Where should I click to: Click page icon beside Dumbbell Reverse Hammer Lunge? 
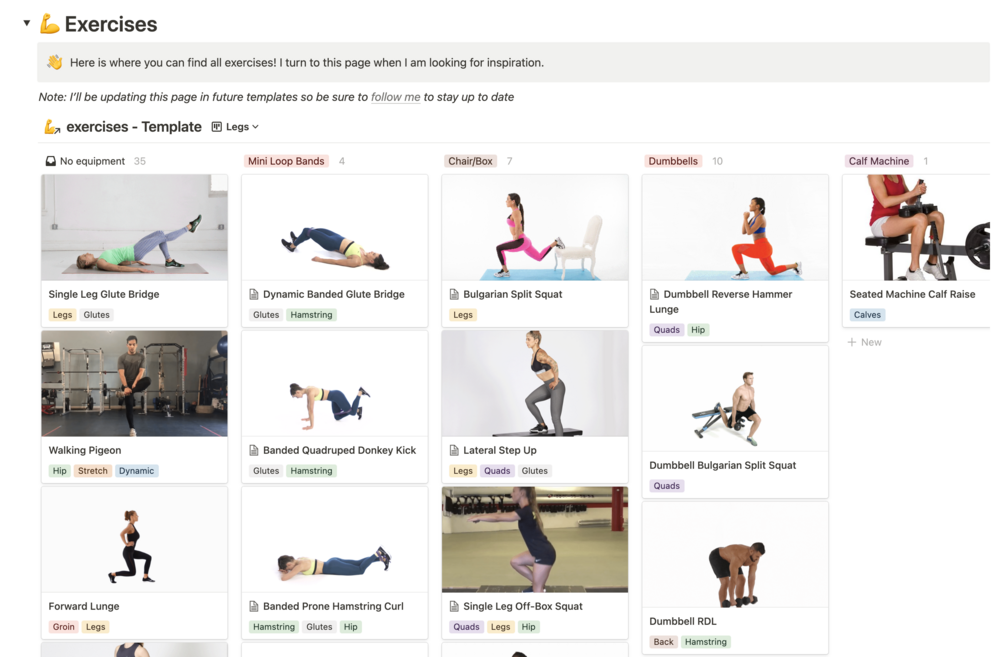[x=654, y=294]
